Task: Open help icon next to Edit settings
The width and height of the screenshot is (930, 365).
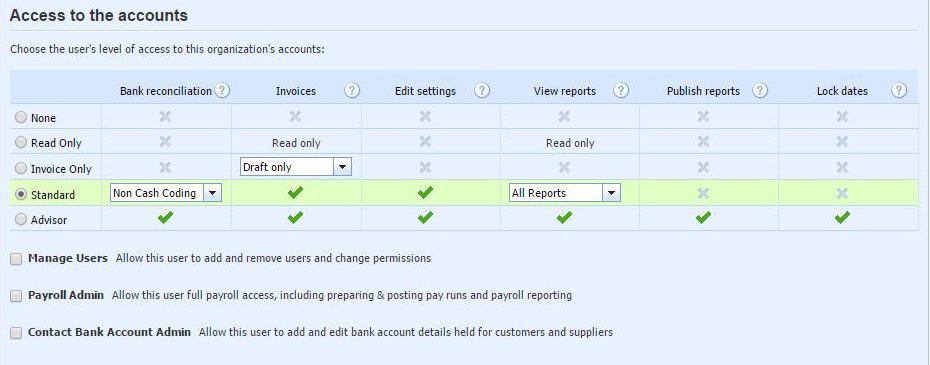Action: 482,91
